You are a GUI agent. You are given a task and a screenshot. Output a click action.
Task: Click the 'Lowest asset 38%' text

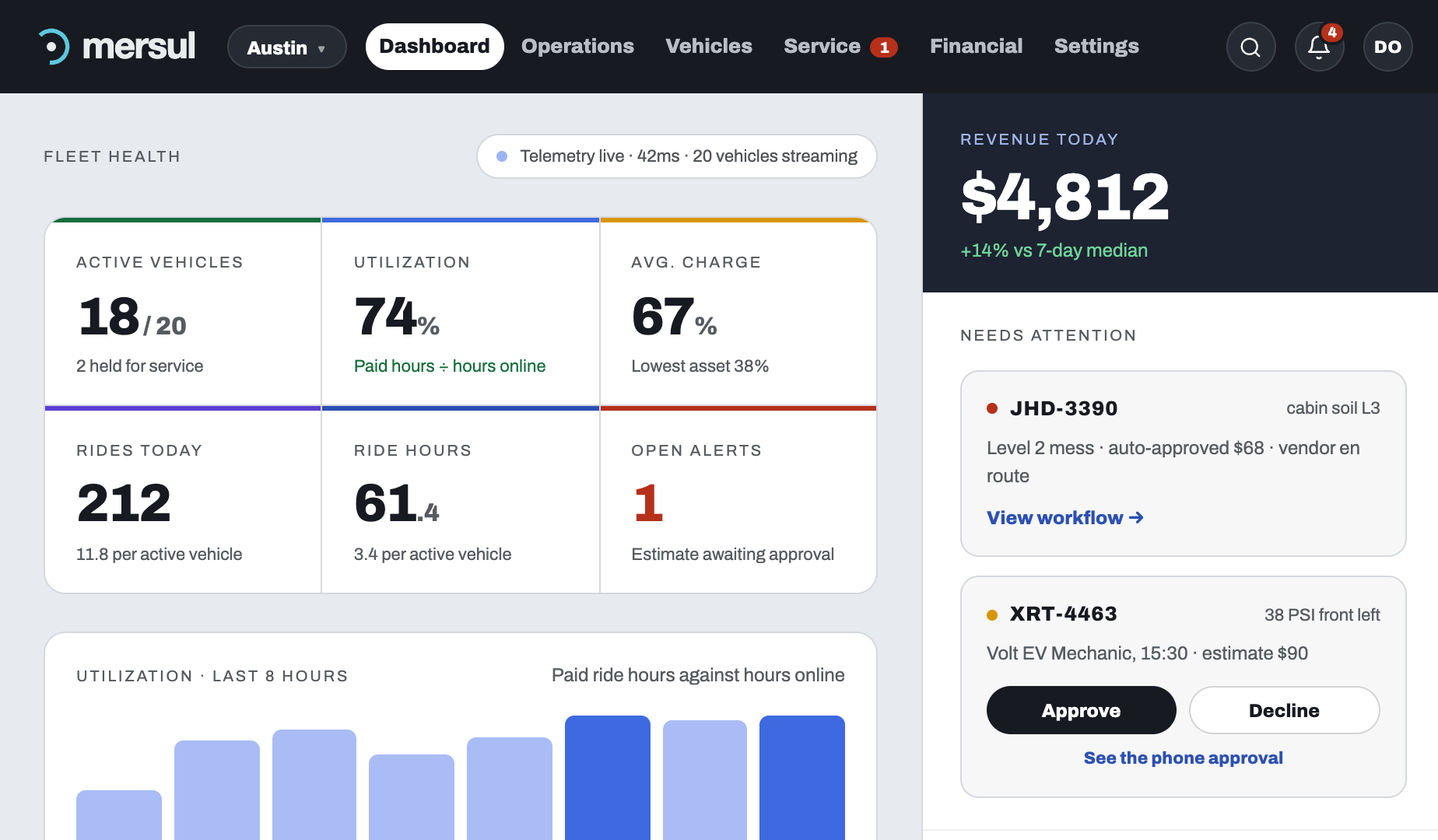(x=700, y=366)
